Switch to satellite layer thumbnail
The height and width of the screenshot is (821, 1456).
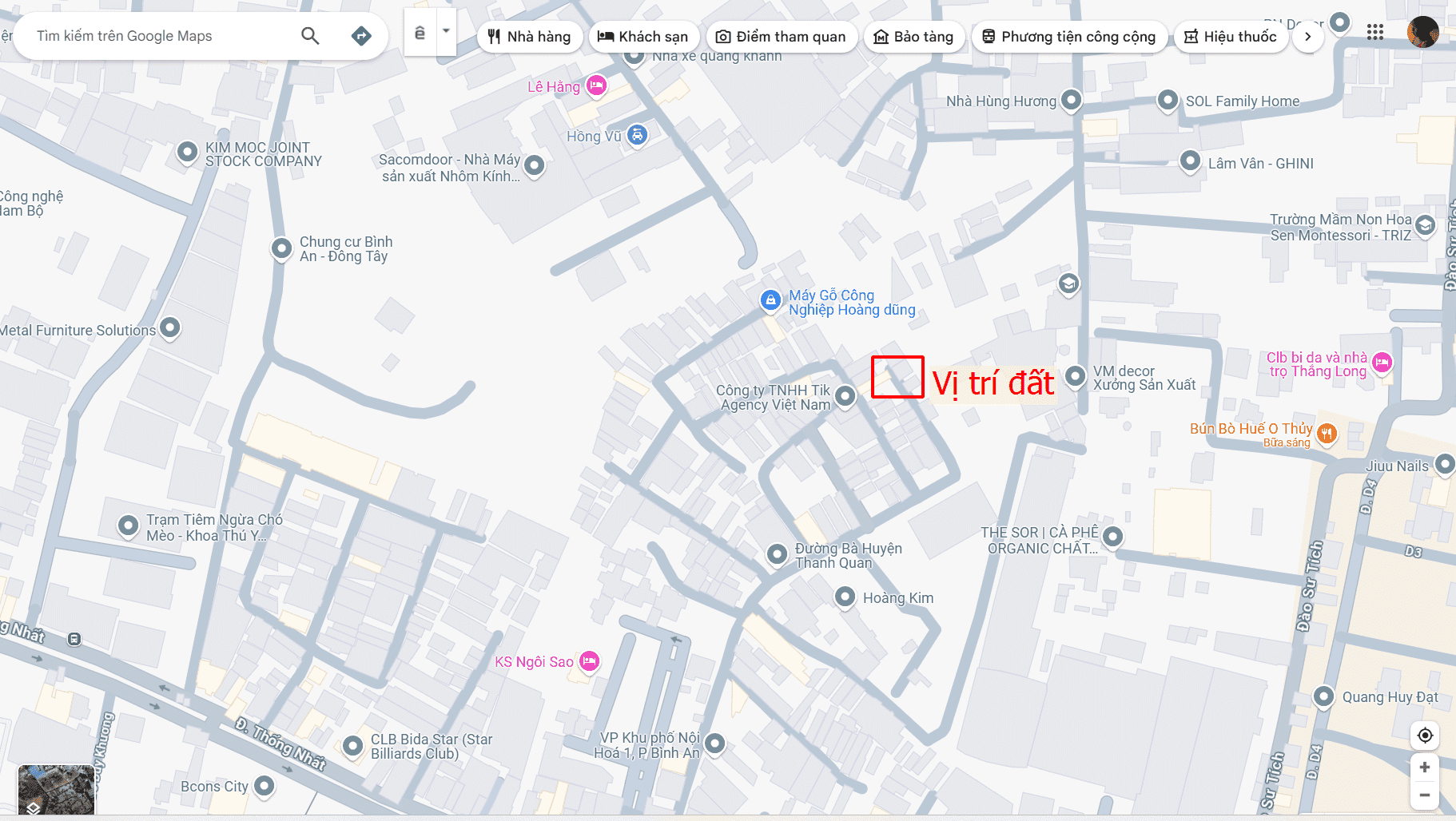(x=57, y=789)
